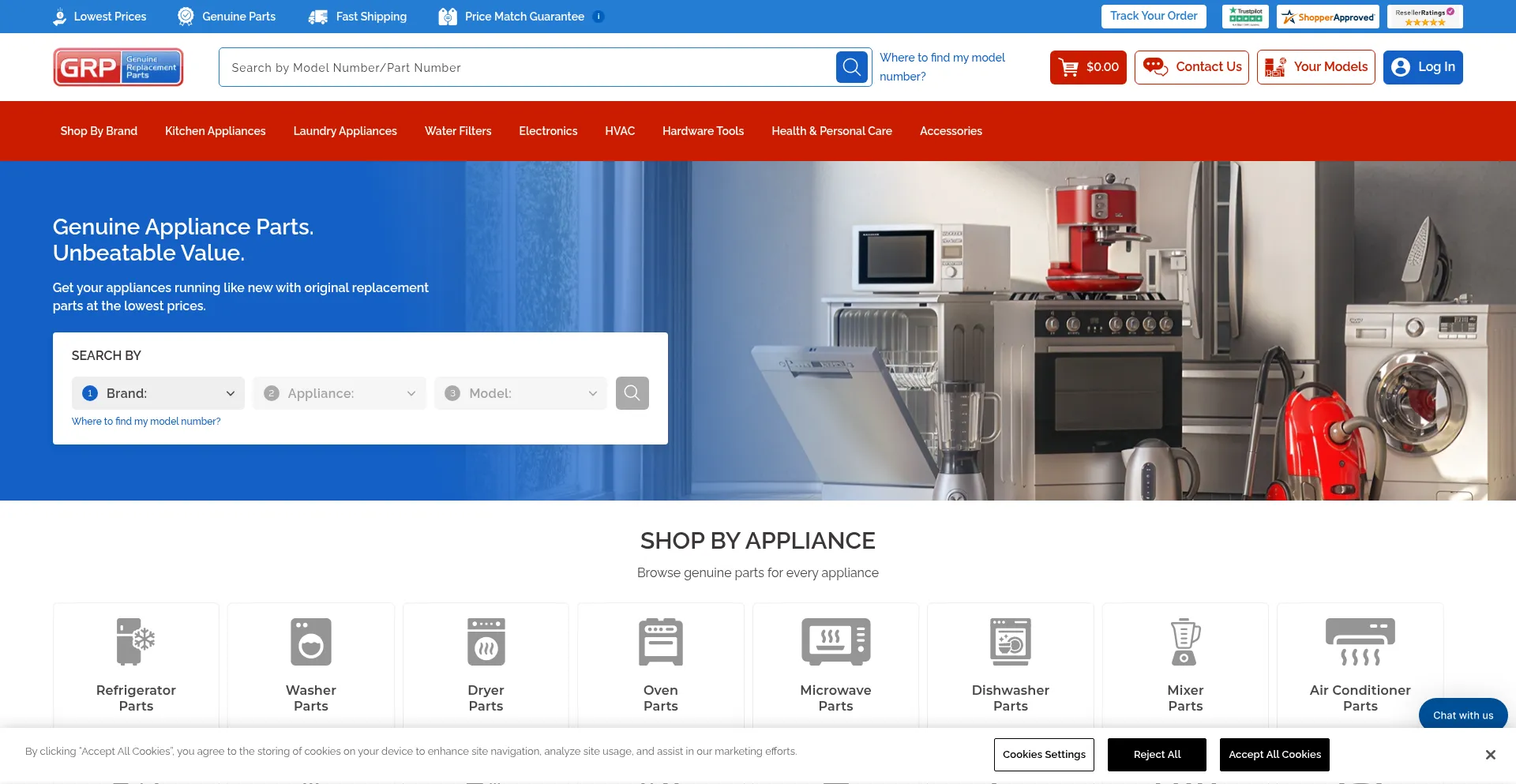The height and width of the screenshot is (784, 1516).
Task: Dismiss the cookie banner with X
Action: (1490, 755)
